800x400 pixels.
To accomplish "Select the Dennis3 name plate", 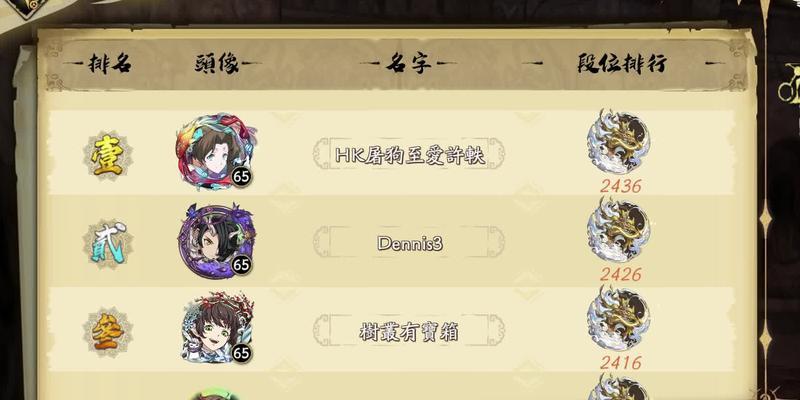I will coord(409,242).
